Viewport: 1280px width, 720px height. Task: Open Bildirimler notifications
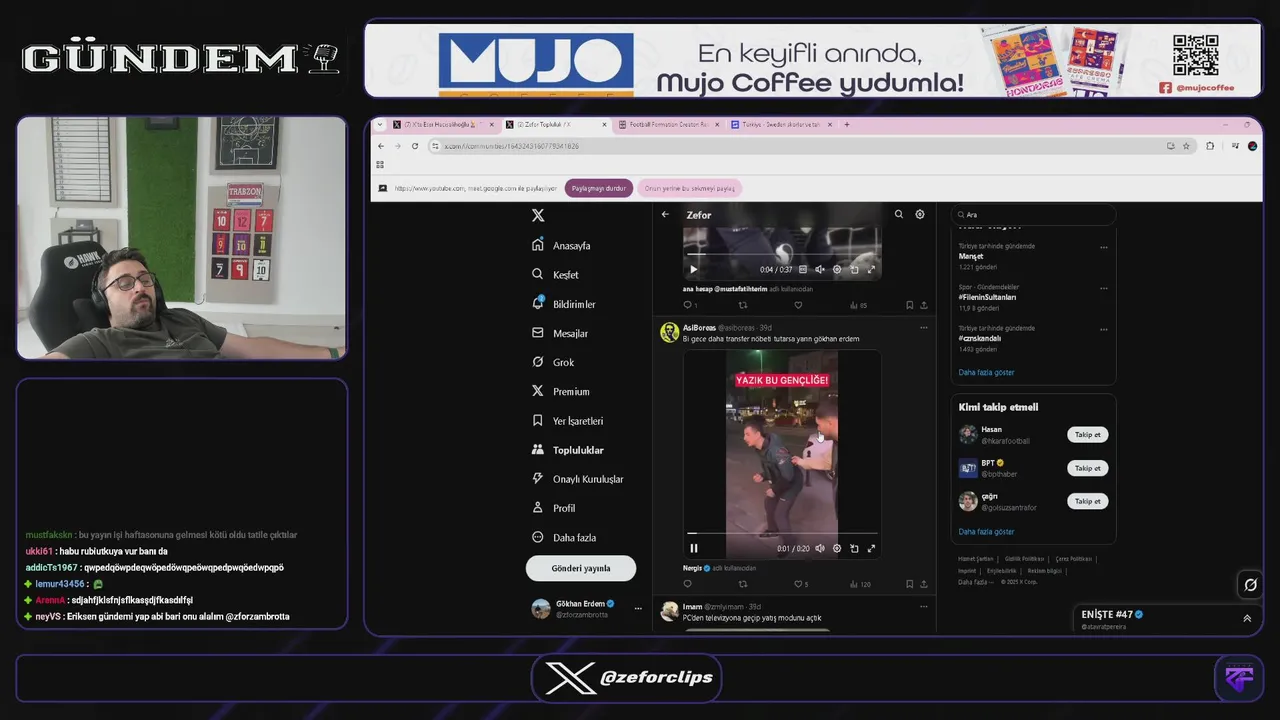[563, 304]
